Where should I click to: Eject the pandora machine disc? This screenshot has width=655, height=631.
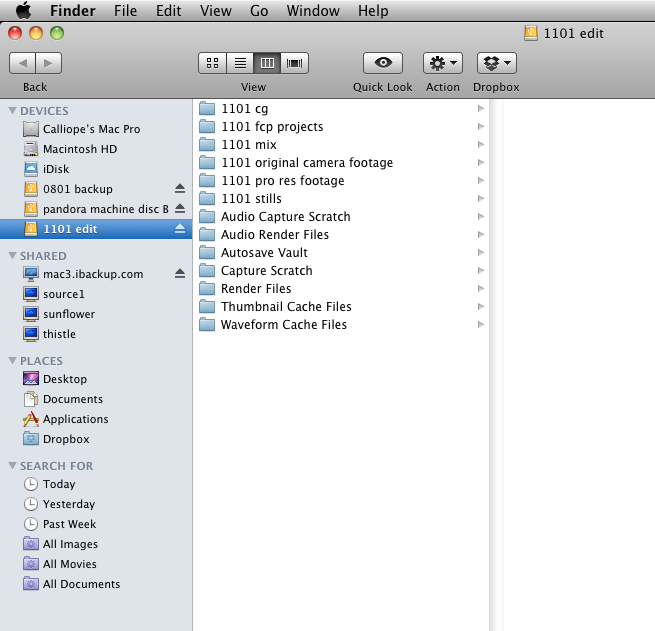click(180, 209)
